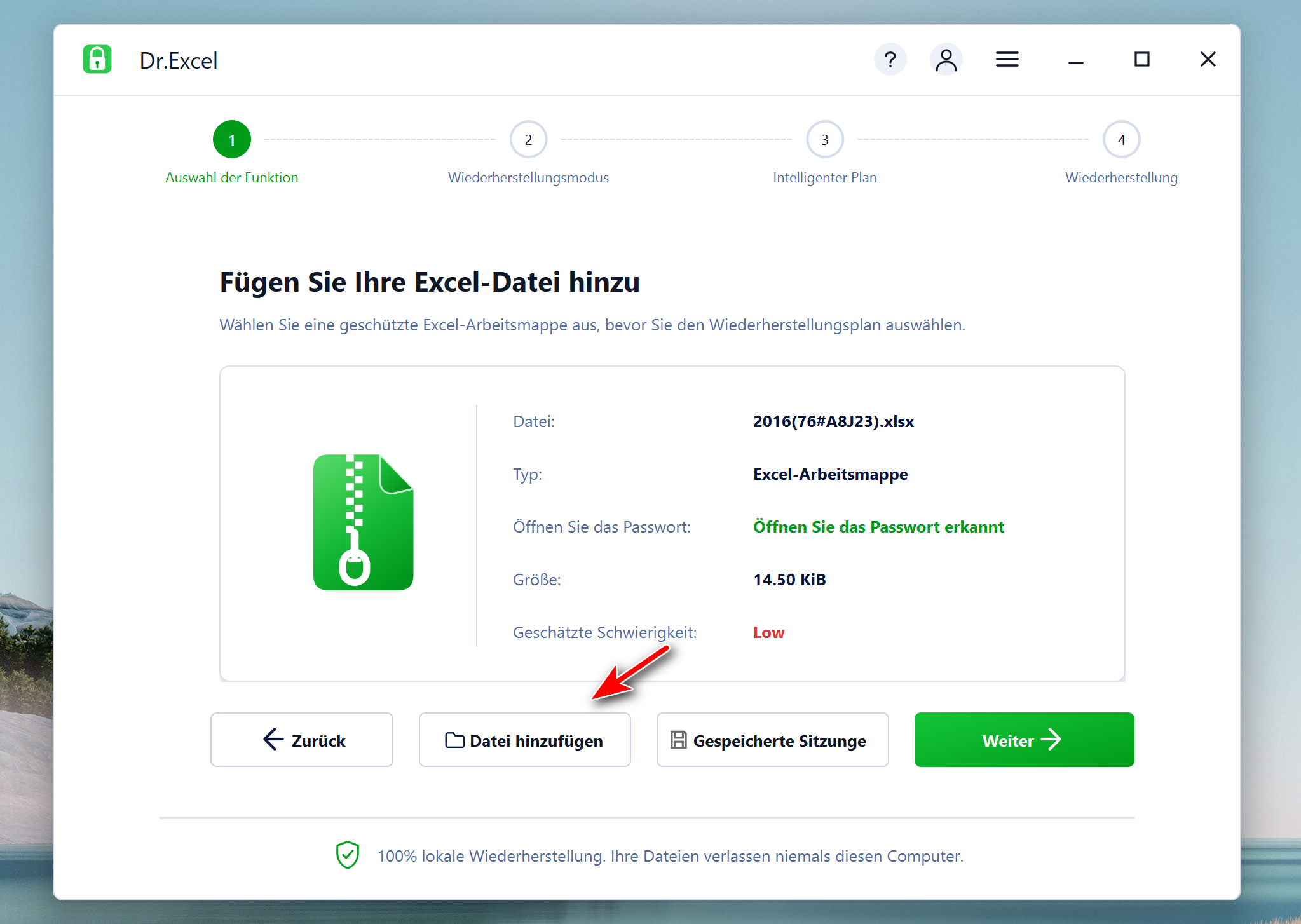Go back with the Zurück button
The height and width of the screenshot is (924, 1301).
(302, 740)
